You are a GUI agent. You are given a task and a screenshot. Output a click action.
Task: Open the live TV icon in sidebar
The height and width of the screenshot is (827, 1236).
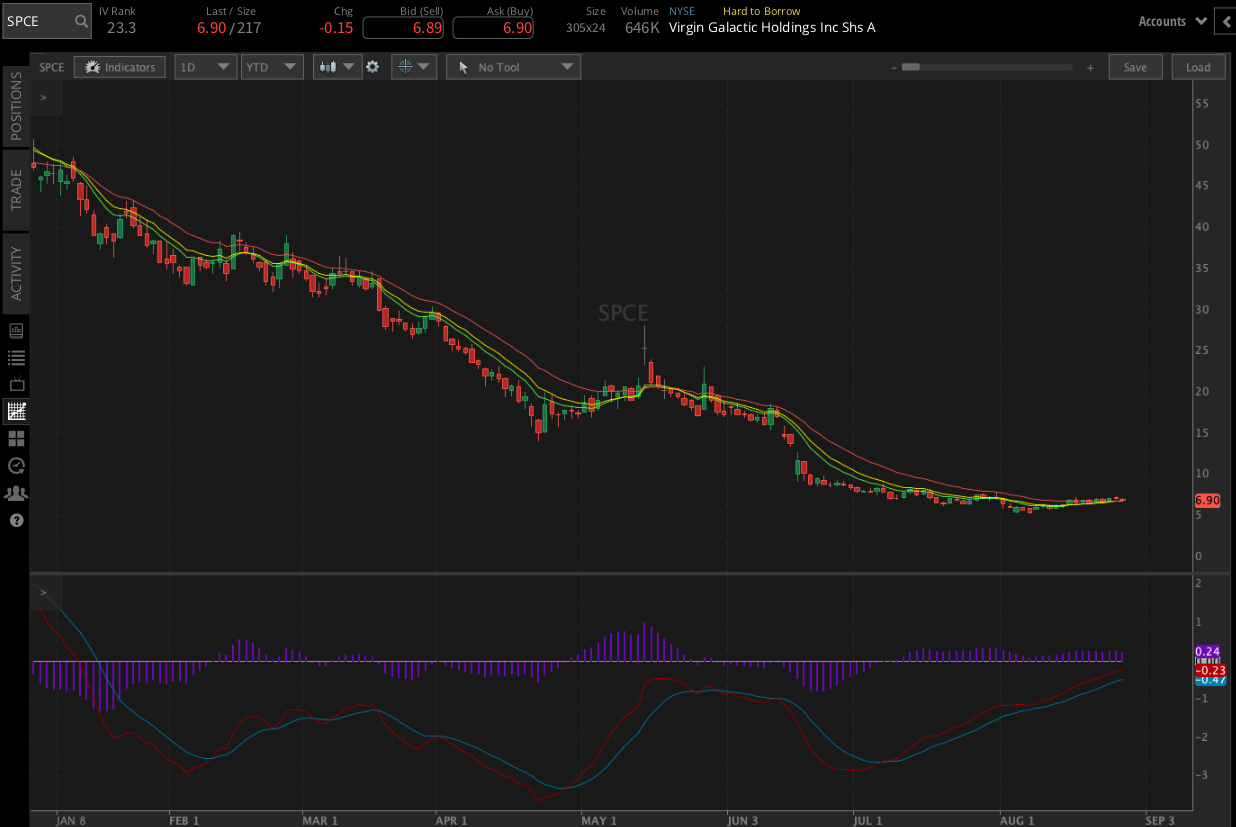(16, 384)
